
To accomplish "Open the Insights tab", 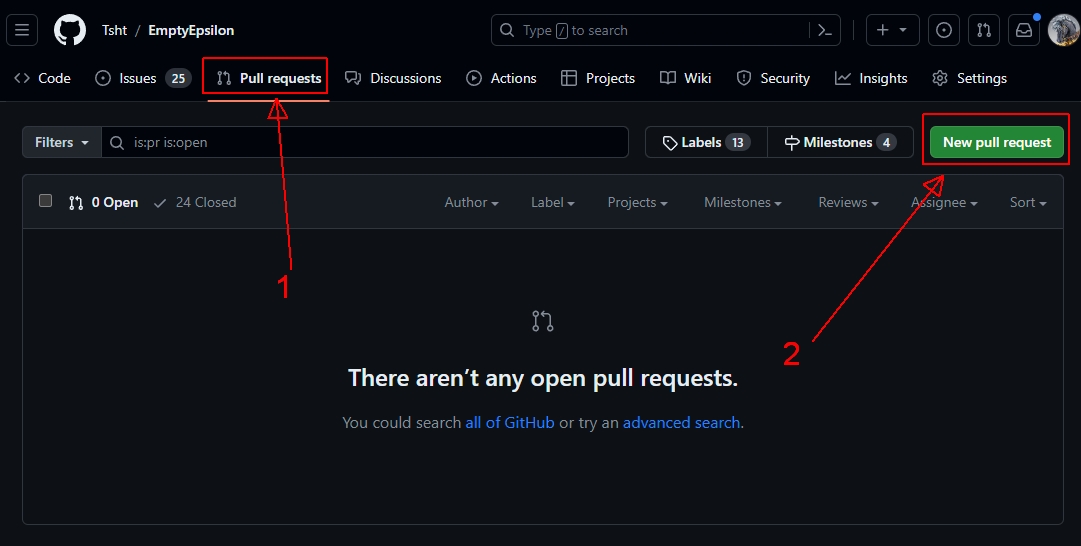I will click(871, 79).
